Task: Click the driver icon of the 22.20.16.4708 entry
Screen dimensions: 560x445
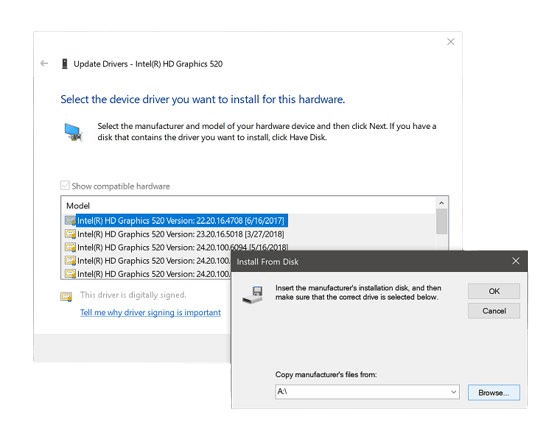Action: coord(70,220)
